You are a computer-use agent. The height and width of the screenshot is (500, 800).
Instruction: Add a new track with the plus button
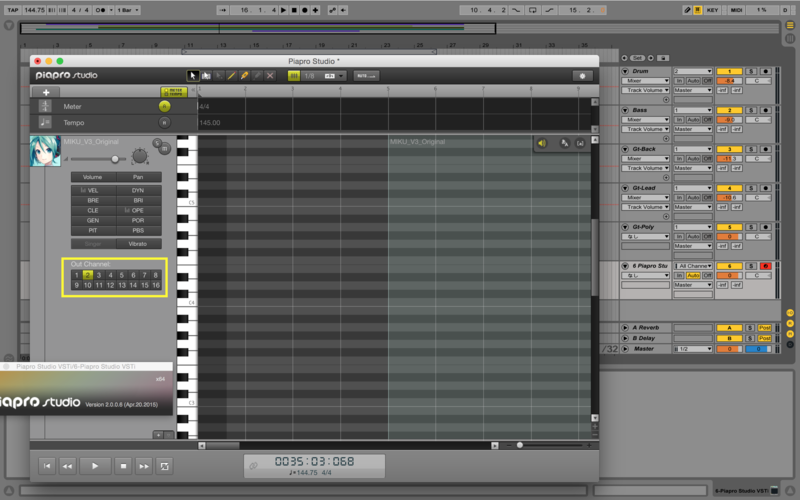(x=46, y=92)
